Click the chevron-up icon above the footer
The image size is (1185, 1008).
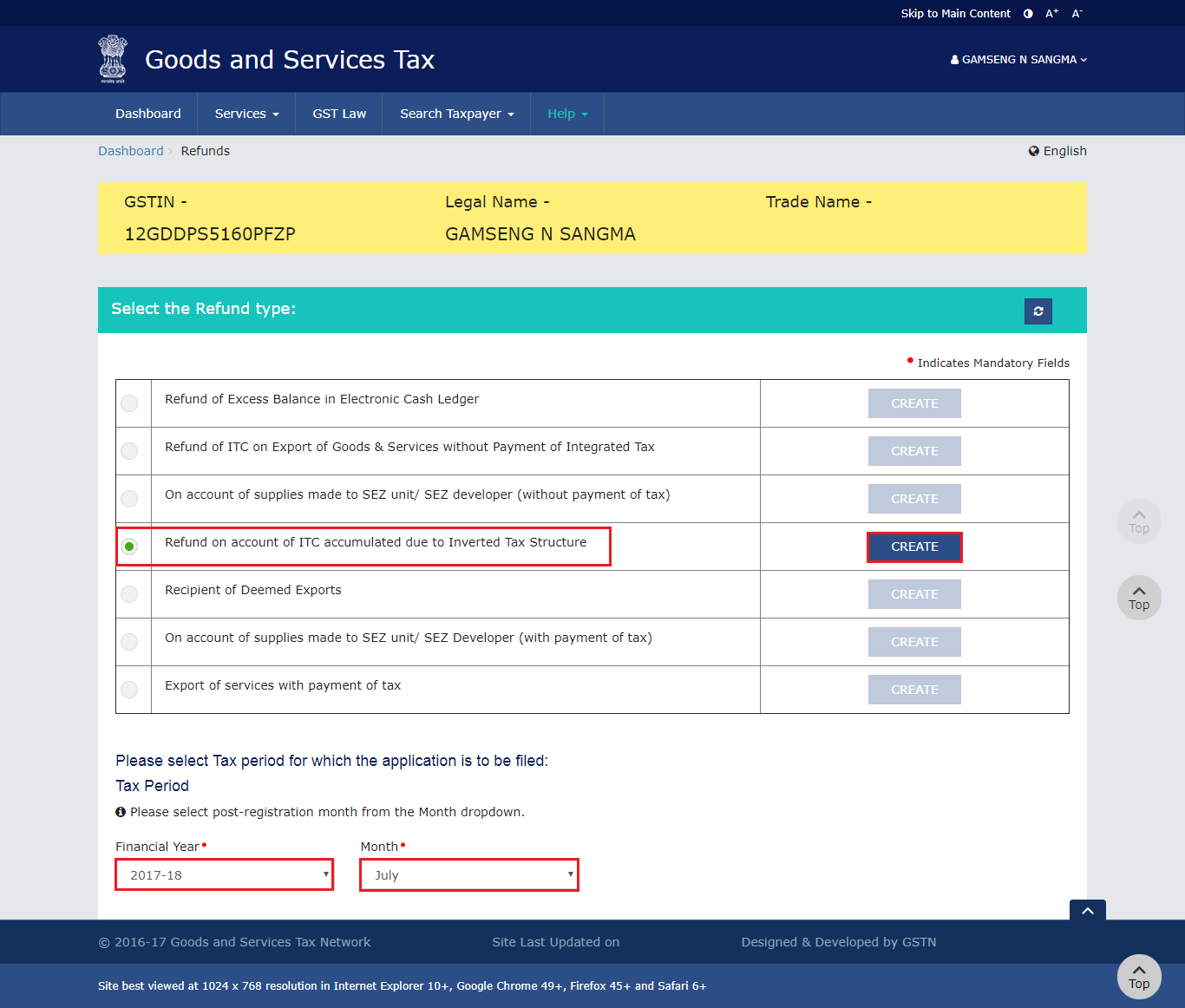click(1087, 912)
